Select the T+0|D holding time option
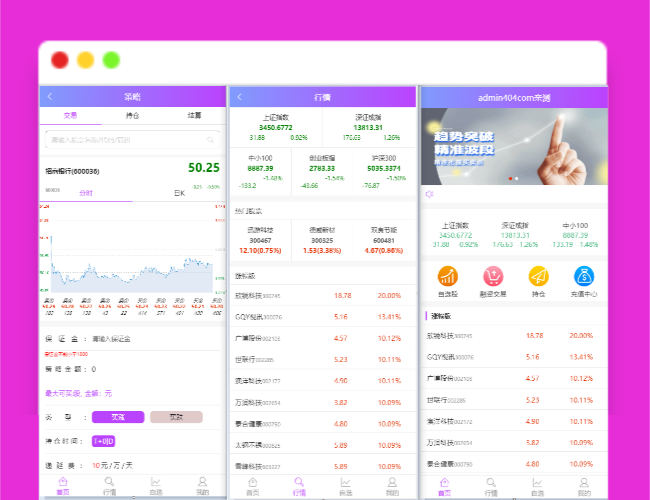The width and height of the screenshot is (650, 500). [103, 441]
